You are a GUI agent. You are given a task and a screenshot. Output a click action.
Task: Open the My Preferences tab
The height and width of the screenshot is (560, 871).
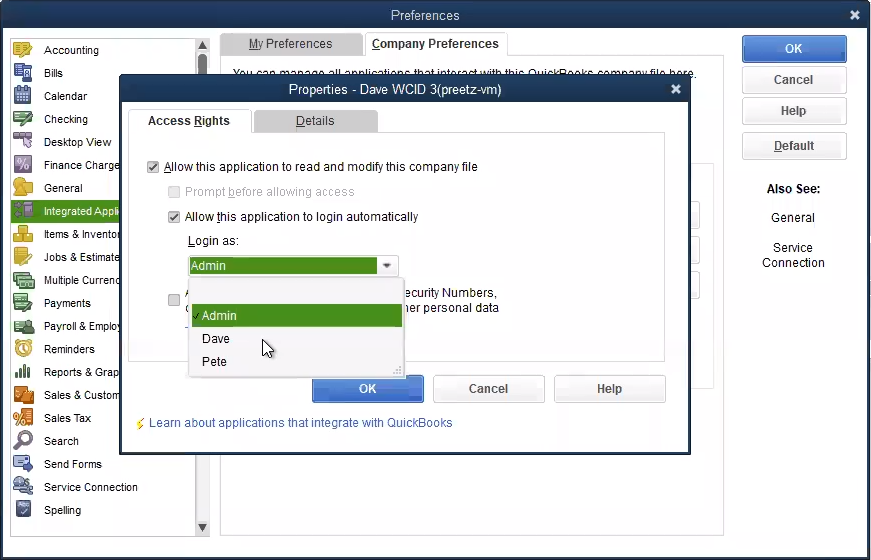coord(290,44)
